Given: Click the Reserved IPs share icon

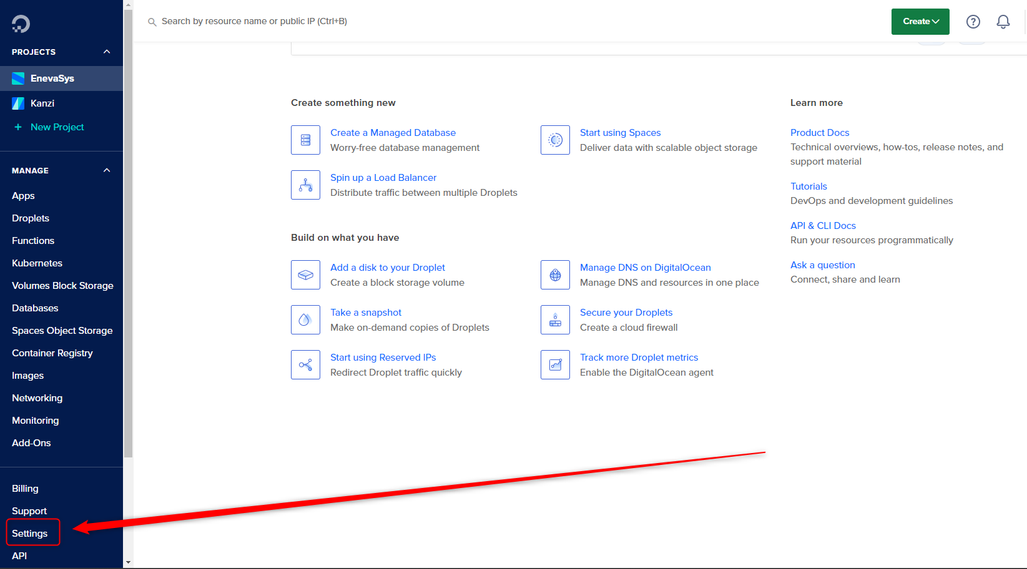Looking at the screenshot, I should click(x=305, y=365).
